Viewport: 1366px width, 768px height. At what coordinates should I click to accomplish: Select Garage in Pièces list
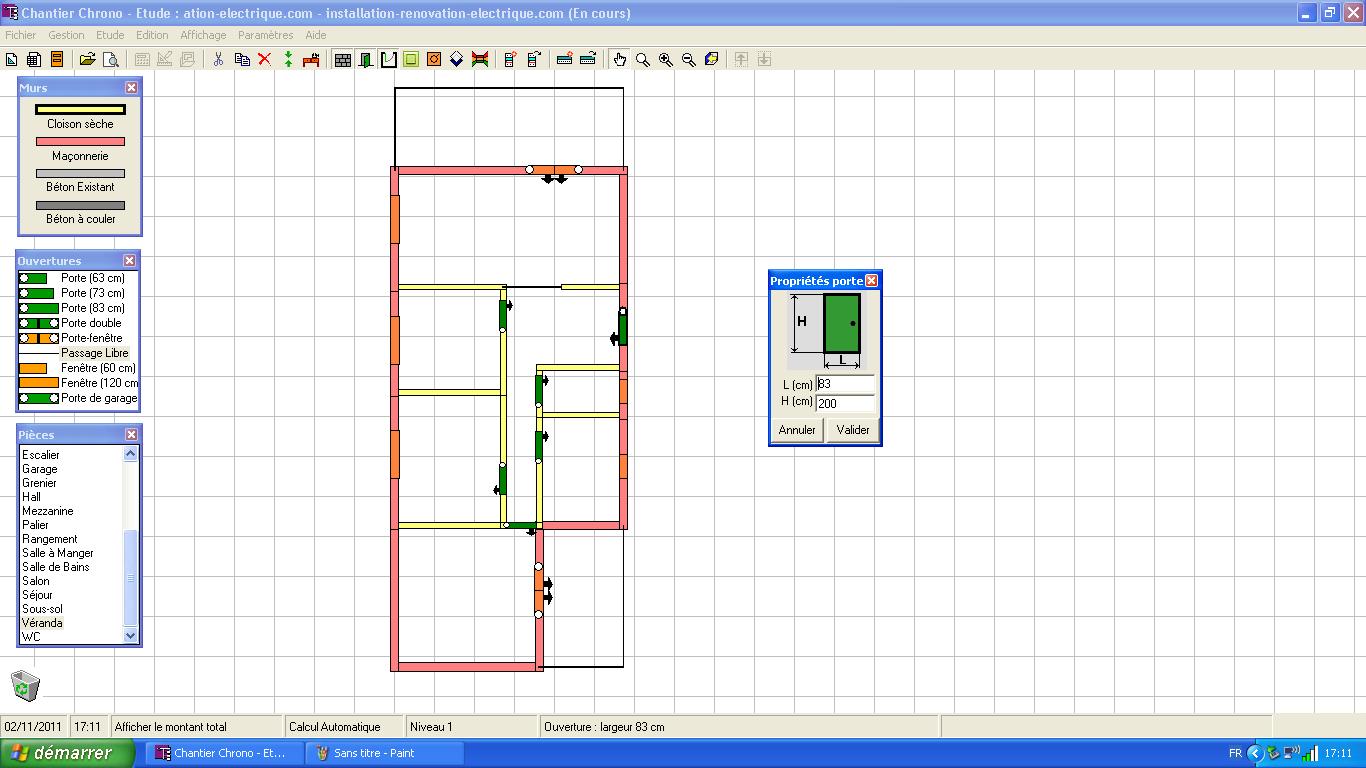(40, 469)
